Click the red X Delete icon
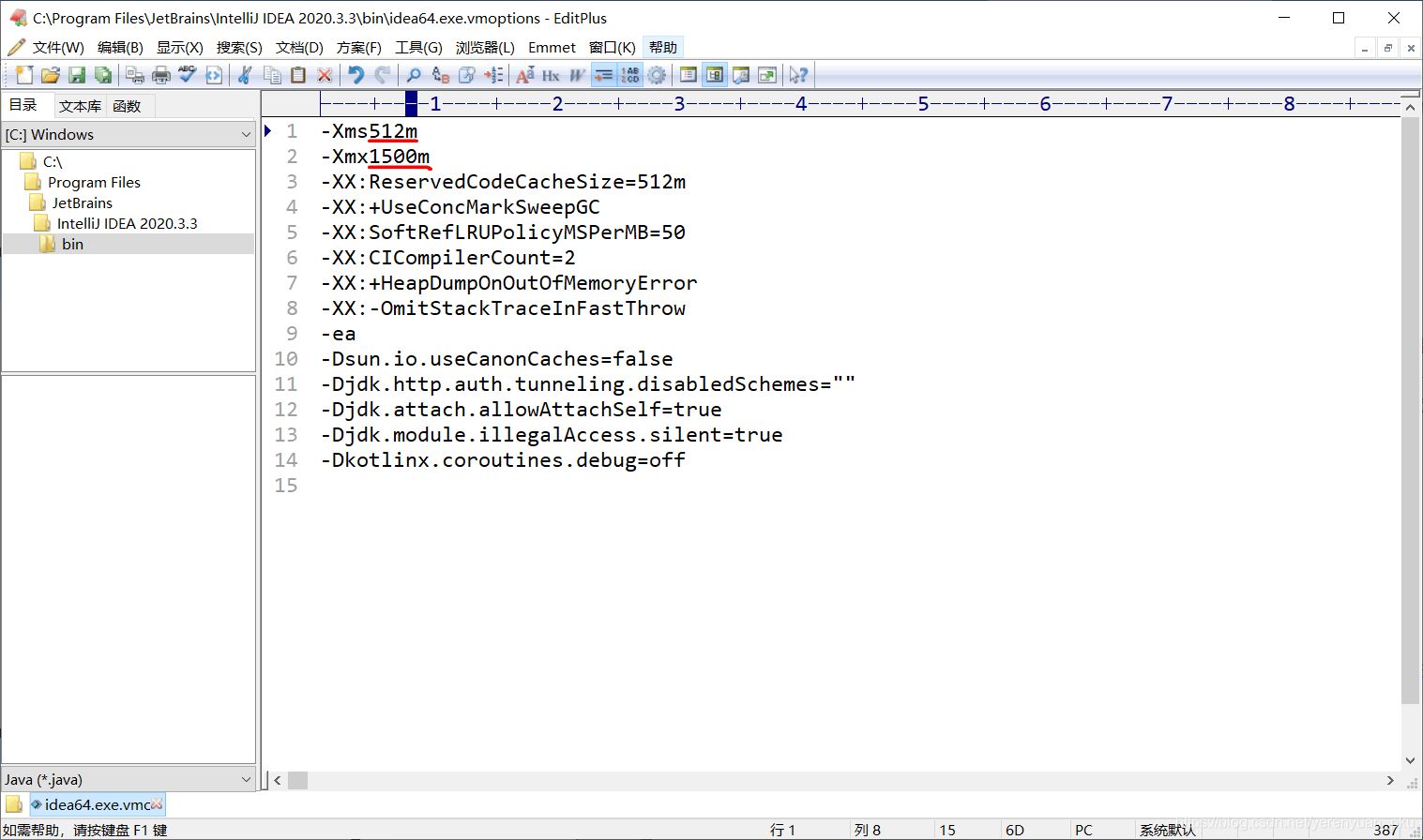 pyautogui.click(x=325, y=75)
